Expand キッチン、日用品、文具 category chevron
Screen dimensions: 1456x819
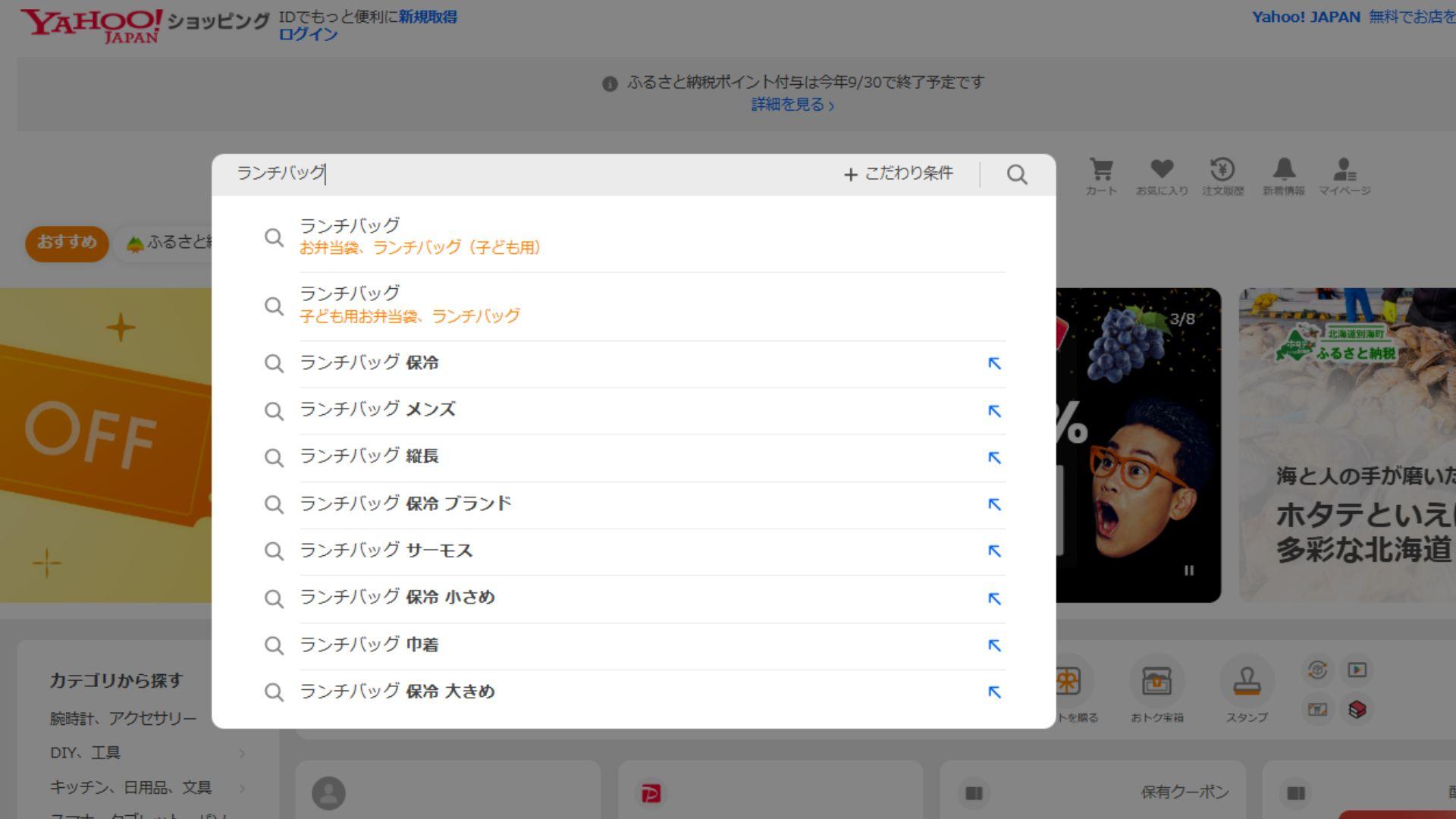point(242,788)
